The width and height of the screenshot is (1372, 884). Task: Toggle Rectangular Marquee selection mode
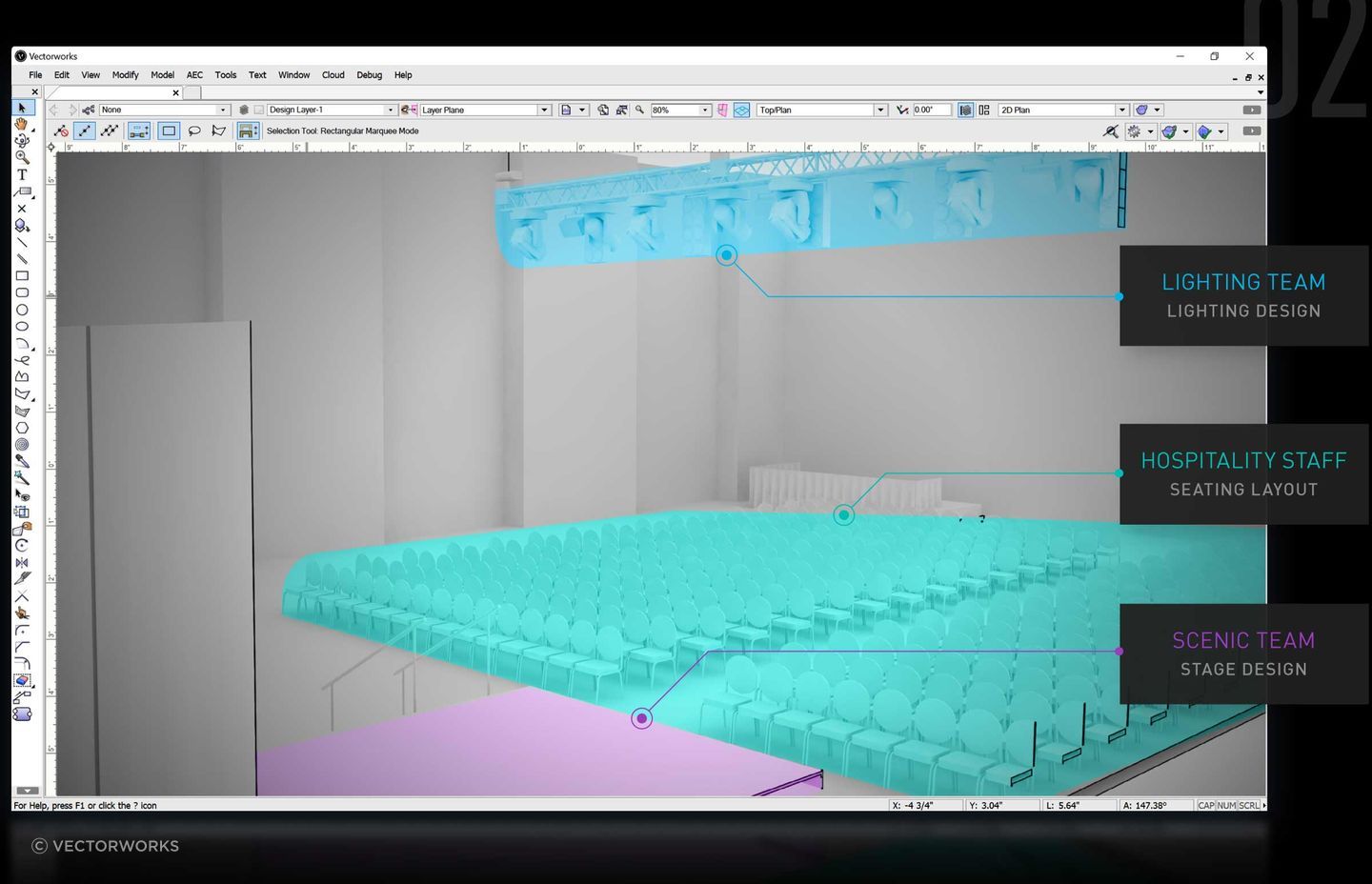coord(169,131)
